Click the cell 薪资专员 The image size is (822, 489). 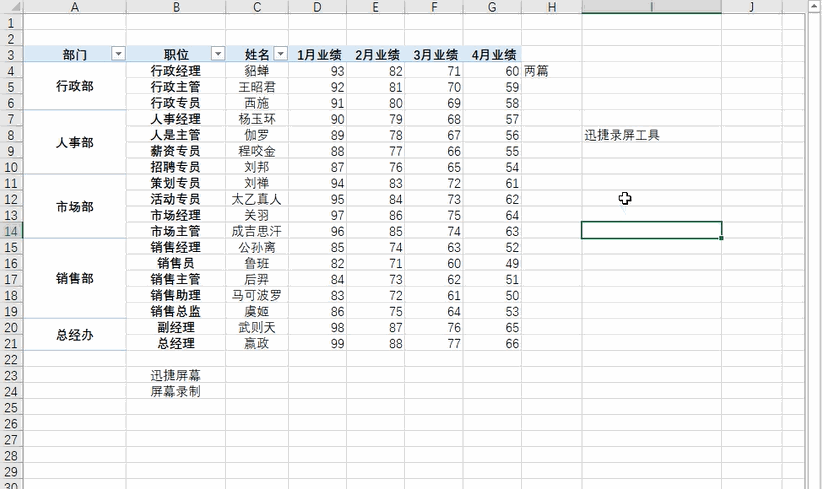pyautogui.click(x=176, y=151)
